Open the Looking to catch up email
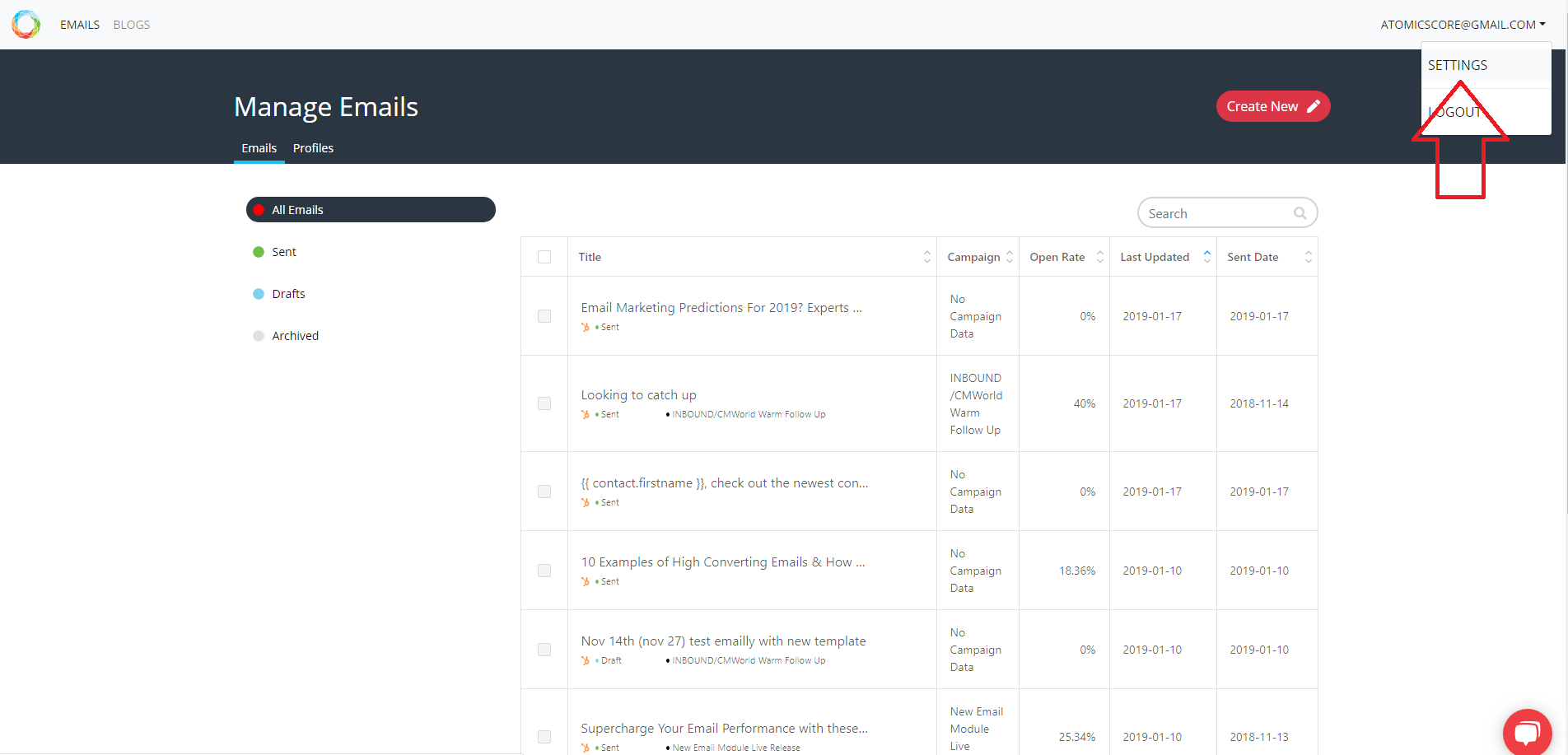The image size is (1568, 755). (638, 395)
